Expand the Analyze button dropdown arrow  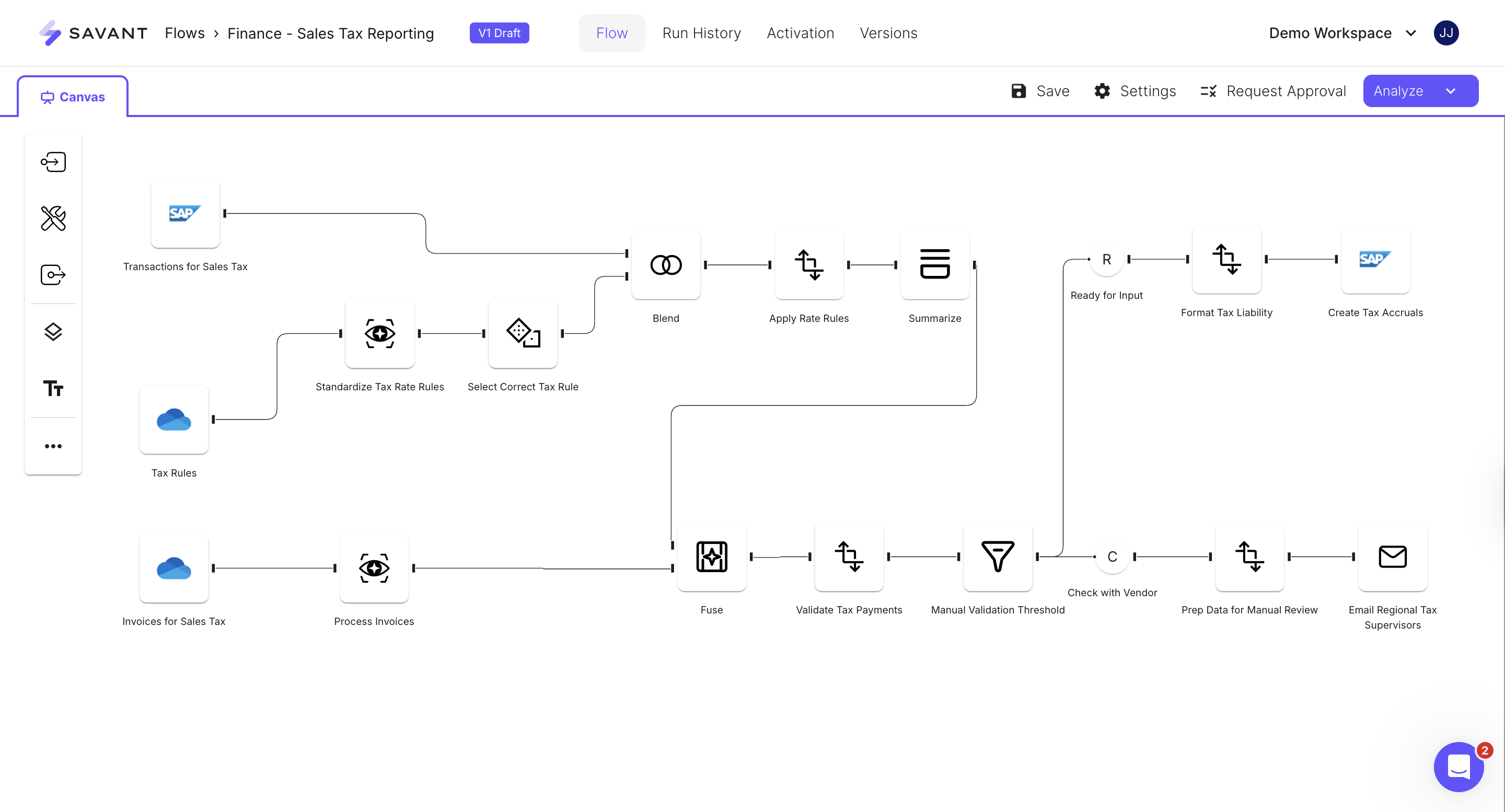[x=1450, y=91]
